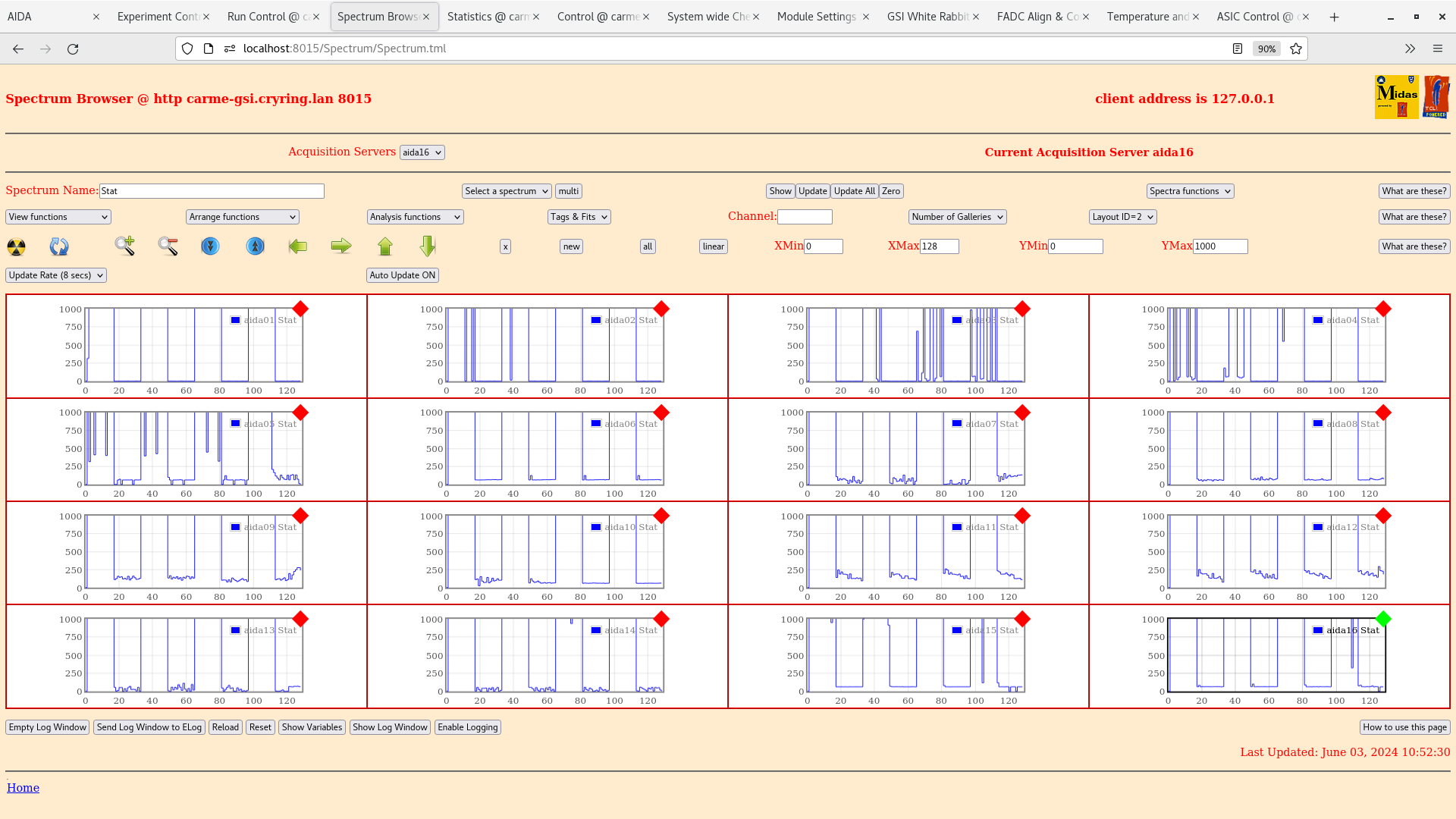Toggle Auto Update ON button
The image size is (1456, 819).
click(402, 275)
